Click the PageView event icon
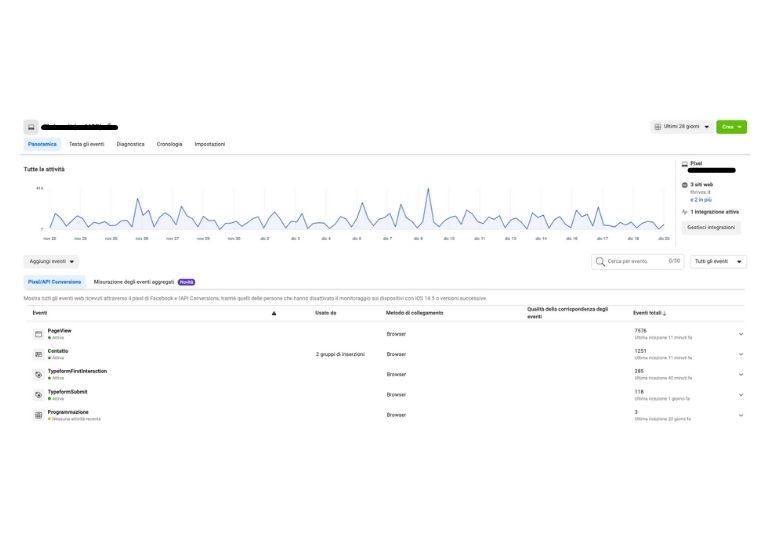 click(38, 334)
